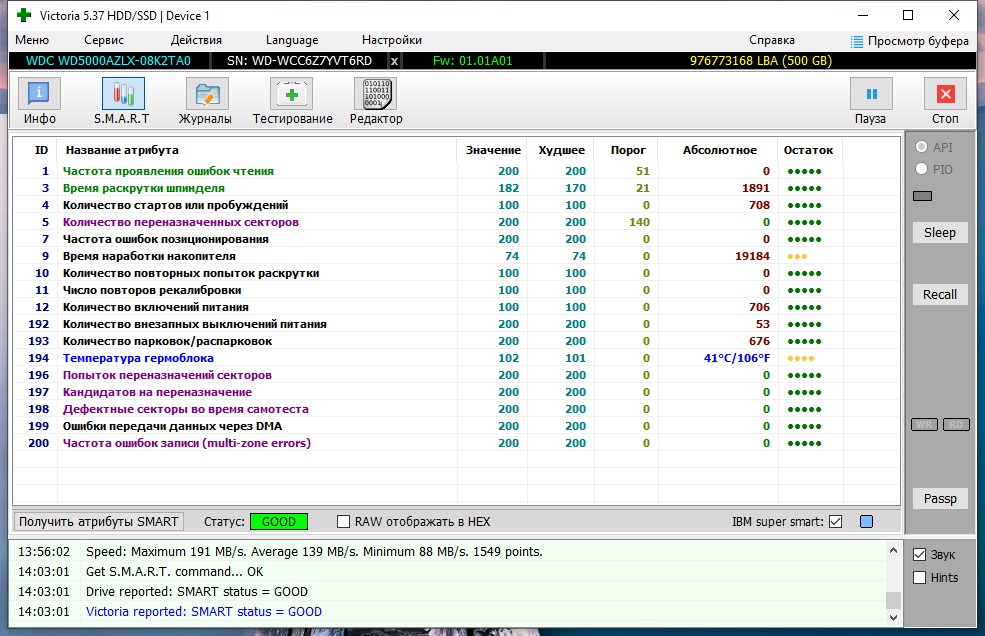Click the Значение column header
This screenshot has height=636, width=985.
492,150
